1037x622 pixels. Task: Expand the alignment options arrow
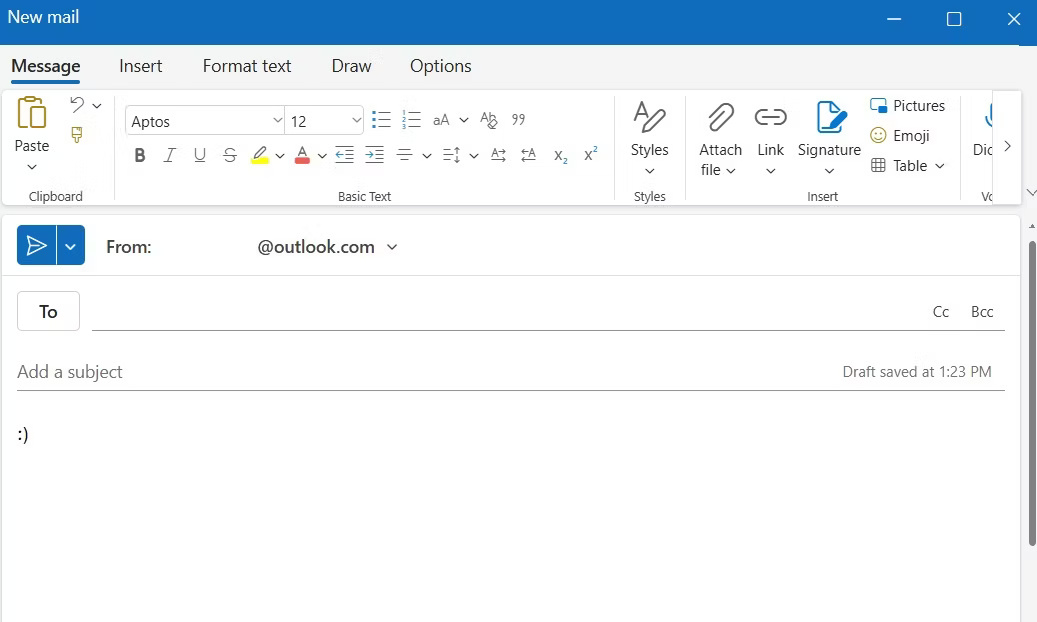[427, 156]
